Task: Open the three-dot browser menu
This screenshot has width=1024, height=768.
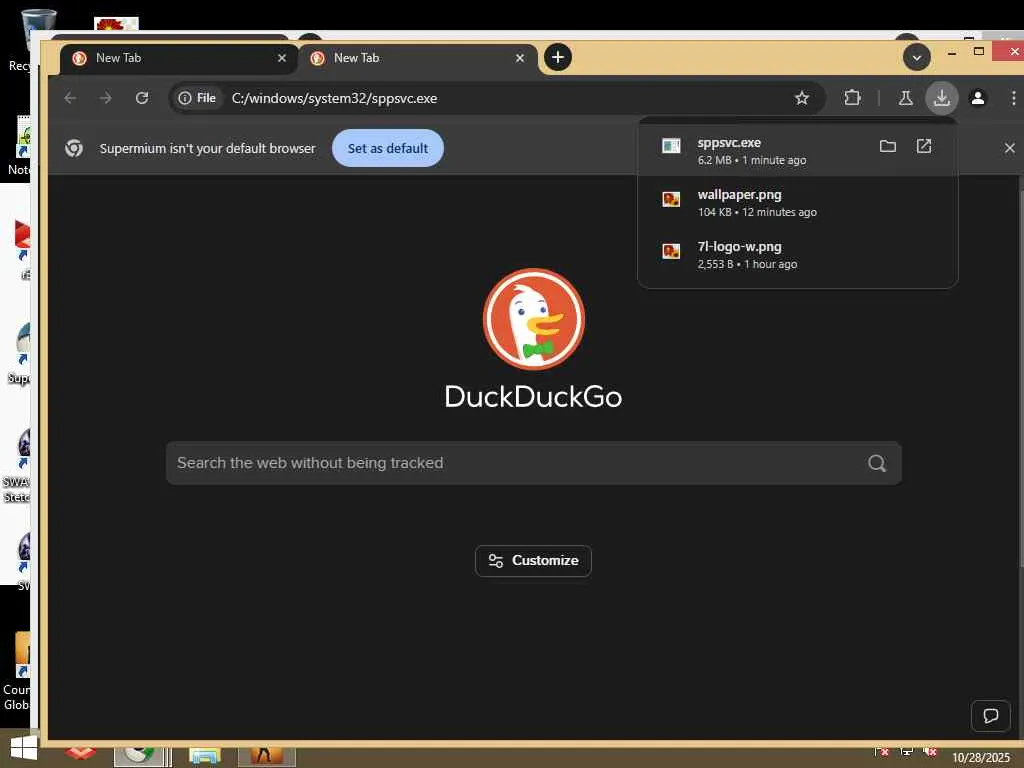Action: pyautogui.click(x=1013, y=98)
